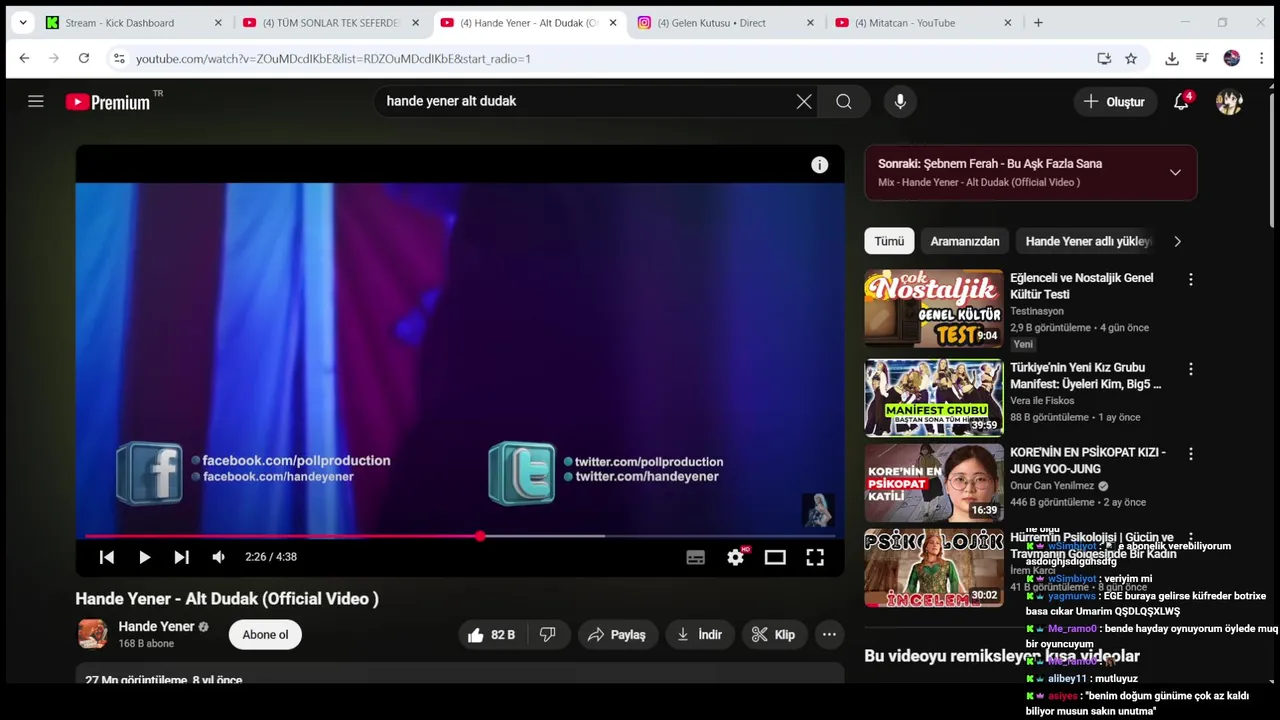Image resolution: width=1280 pixels, height=720 pixels.
Task: Close the Kick Dashboard tab
Action: (218, 22)
